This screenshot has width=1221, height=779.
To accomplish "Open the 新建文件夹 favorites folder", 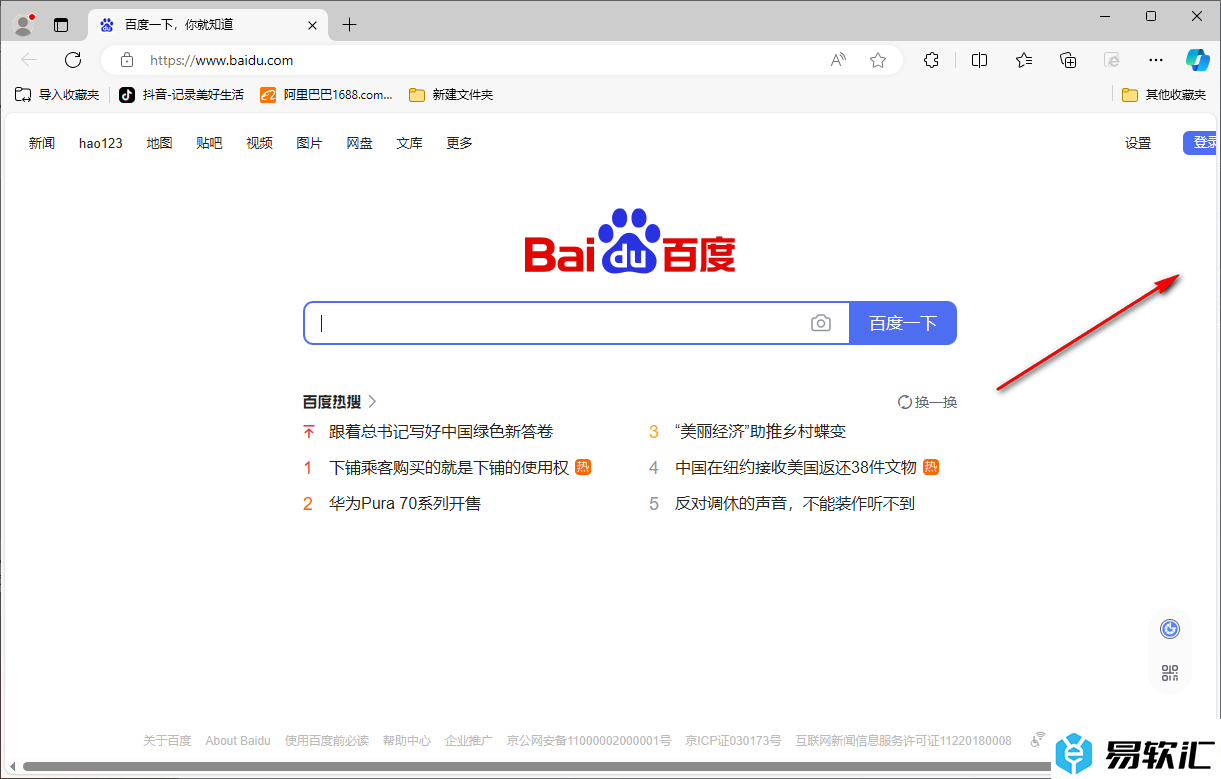I will coord(451,95).
